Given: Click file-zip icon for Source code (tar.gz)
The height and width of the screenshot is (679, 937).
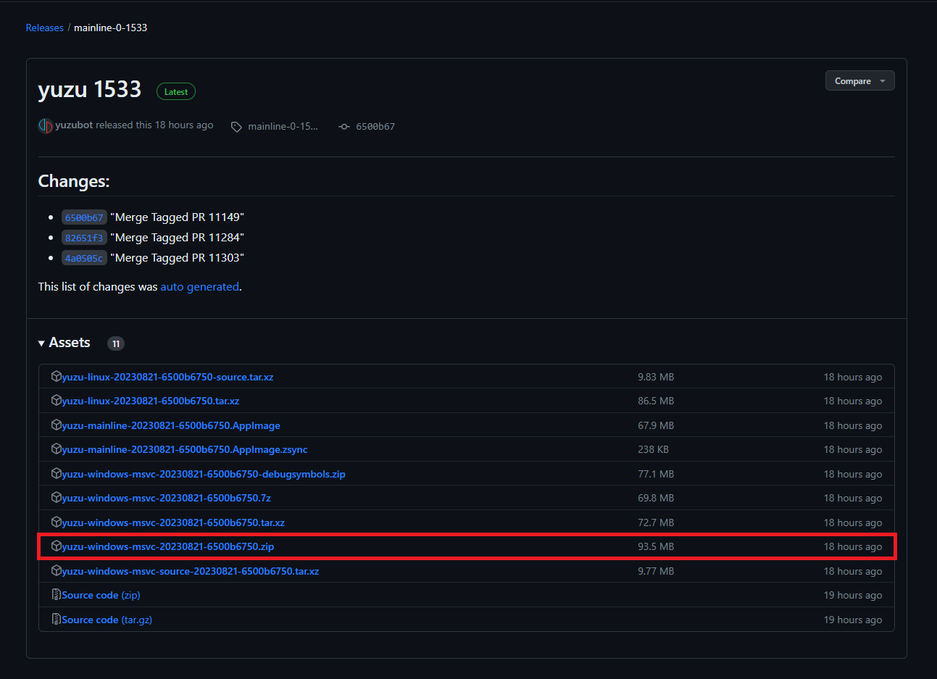Looking at the screenshot, I should tap(56, 619).
